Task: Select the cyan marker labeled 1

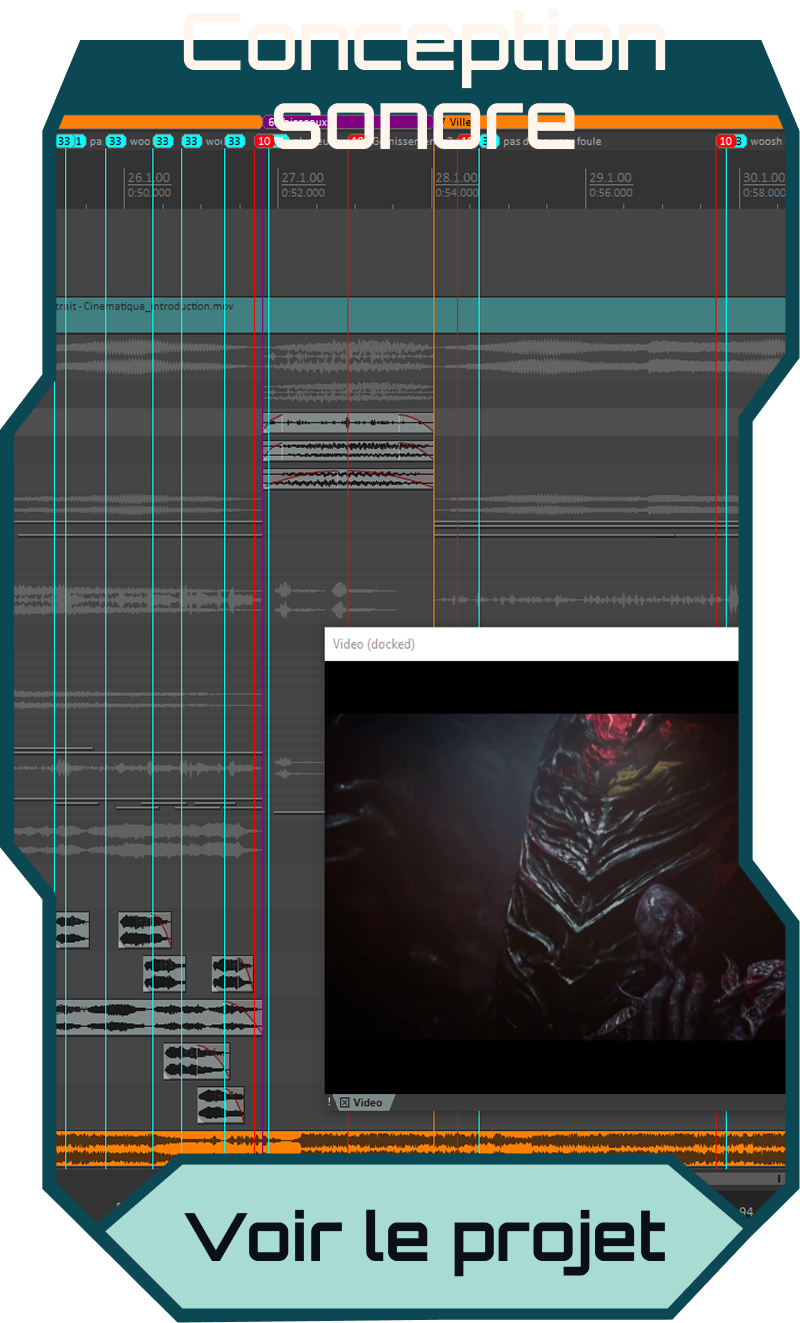Action: (80, 141)
